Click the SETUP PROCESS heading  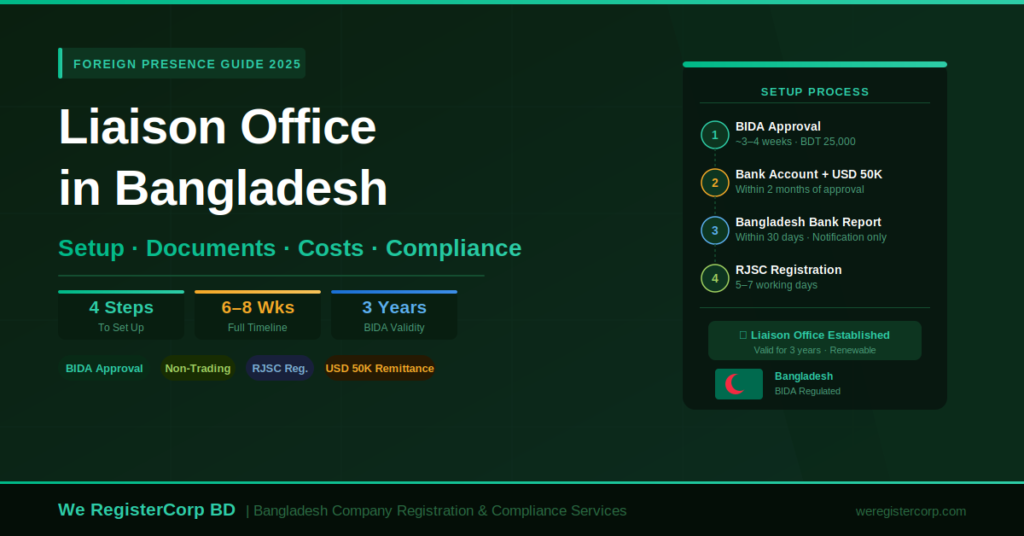[814, 92]
